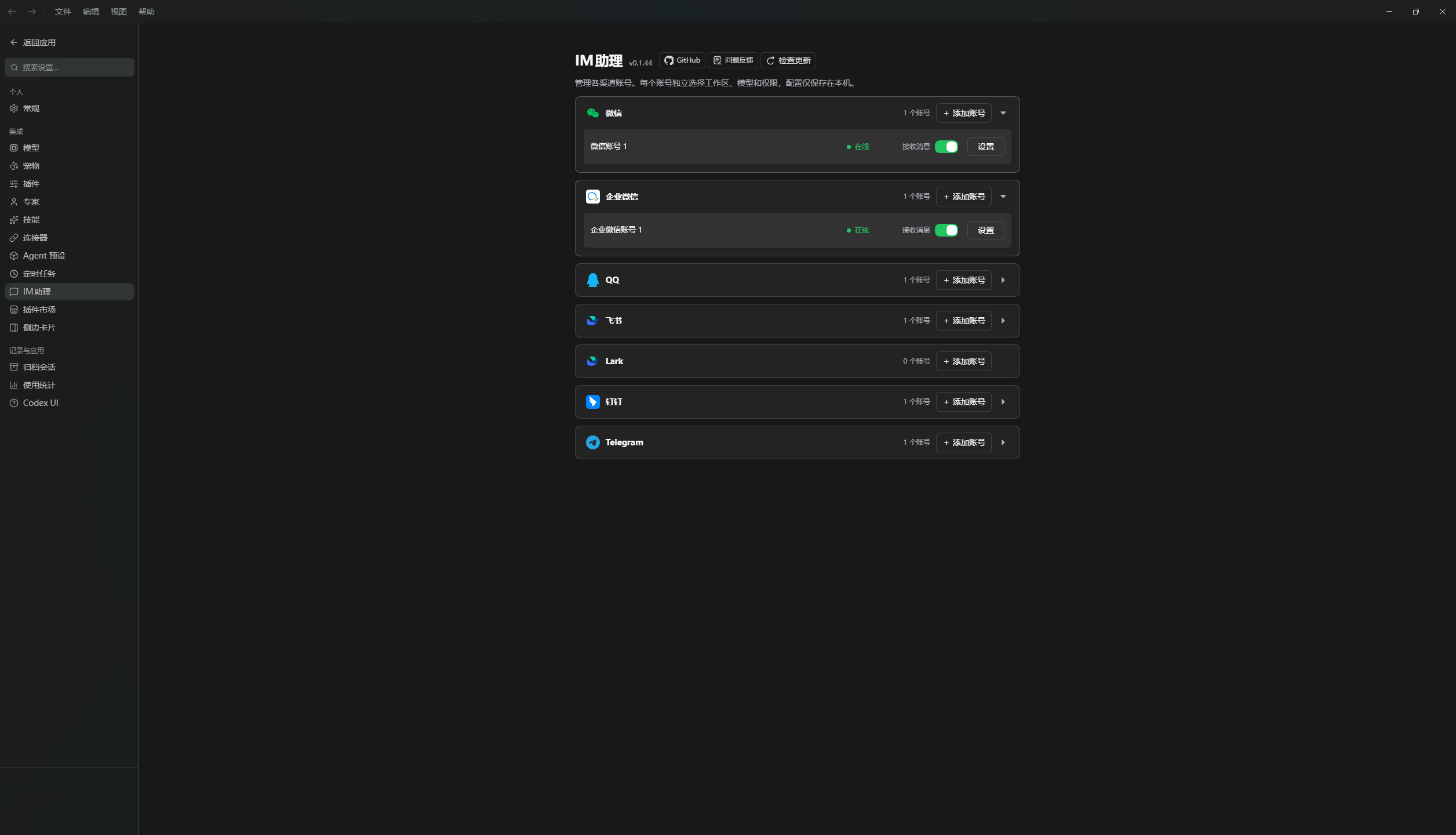Click the chip icon beside 模型

point(14,148)
